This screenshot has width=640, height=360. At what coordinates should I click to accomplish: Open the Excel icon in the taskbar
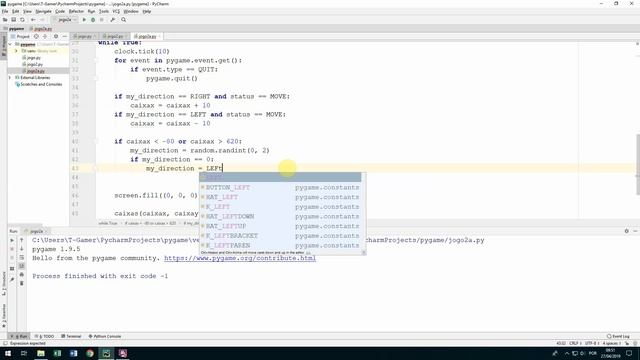[x=57, y=353]
